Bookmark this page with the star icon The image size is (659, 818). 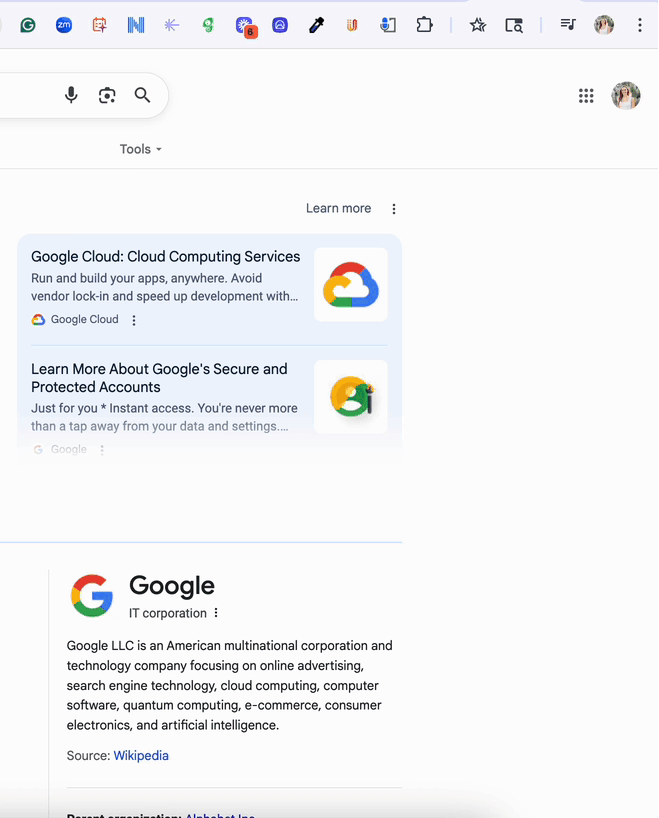point(478,25)
